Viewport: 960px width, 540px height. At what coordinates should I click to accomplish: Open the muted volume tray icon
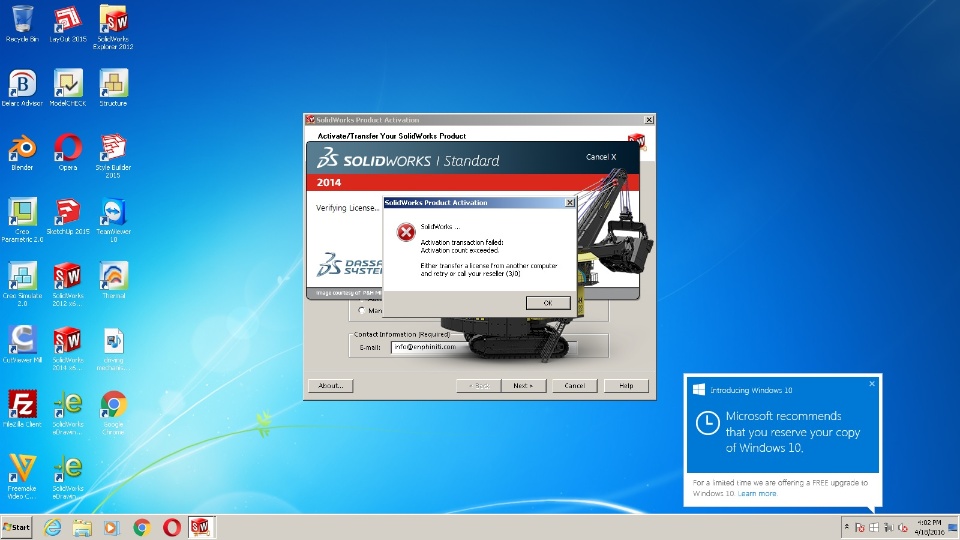click(x=902, y=528)
